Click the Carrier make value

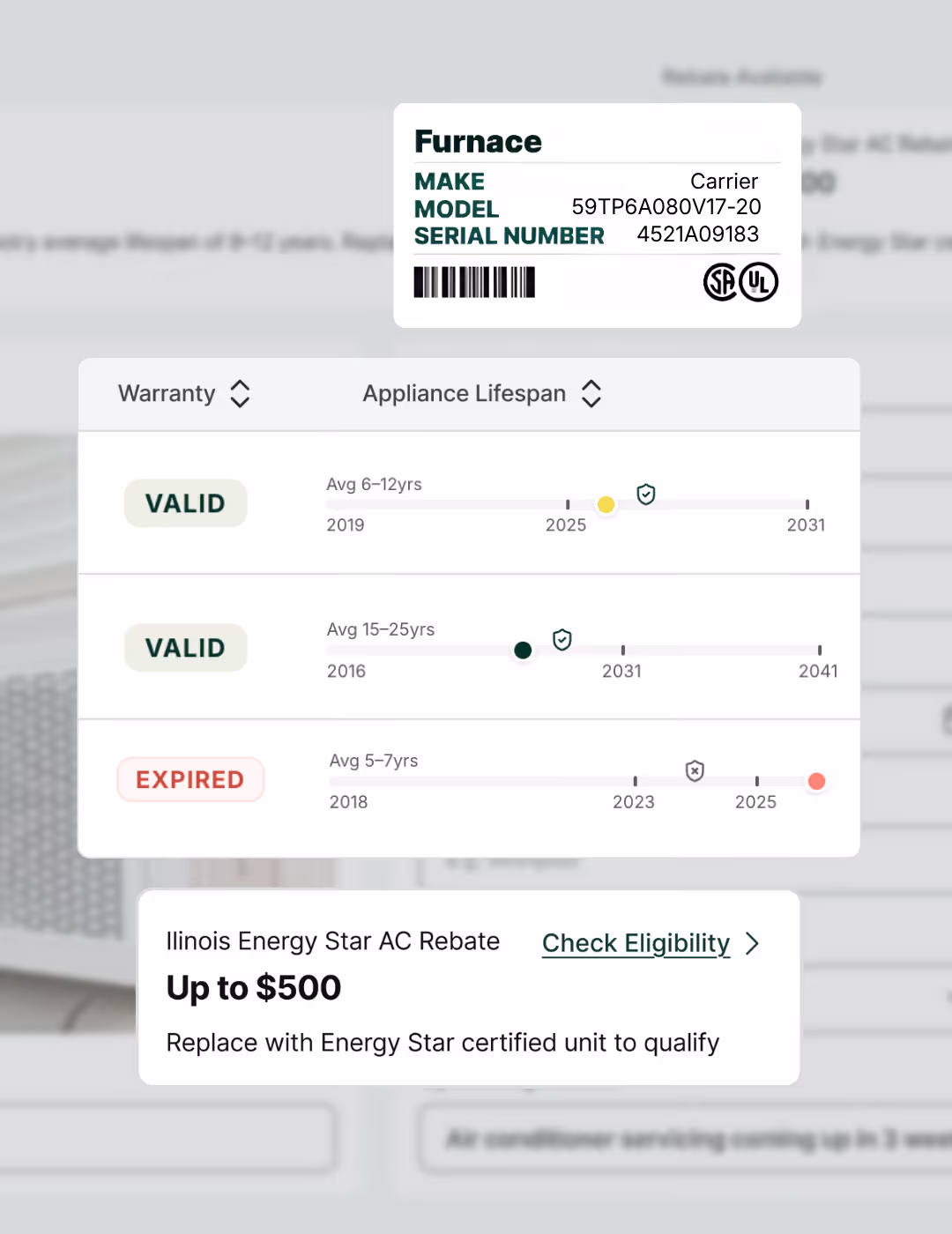tap(724, 182)
